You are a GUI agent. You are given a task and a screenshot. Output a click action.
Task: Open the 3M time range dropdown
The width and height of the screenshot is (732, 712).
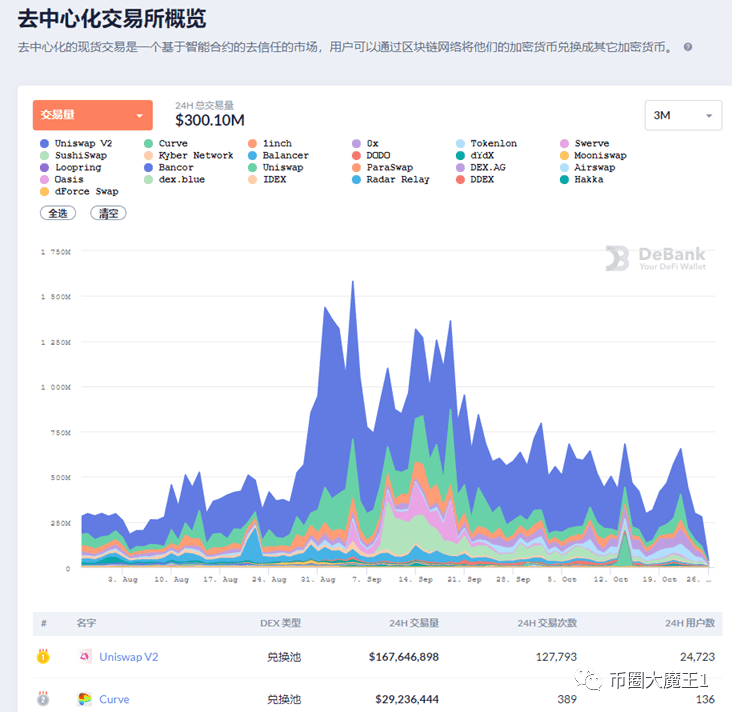click(683, 115)
